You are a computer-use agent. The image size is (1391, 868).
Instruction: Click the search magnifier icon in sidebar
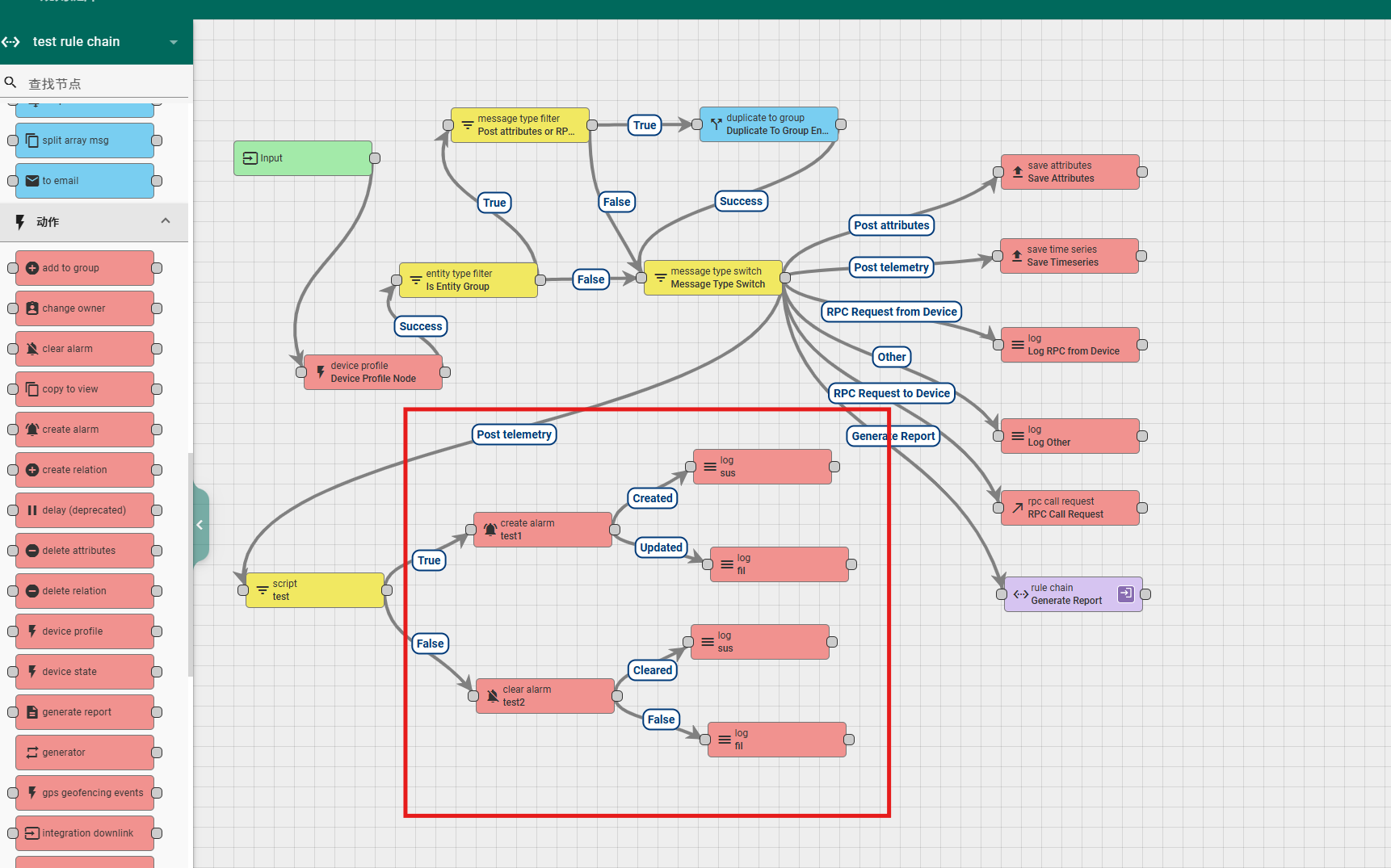click(11, 83)
